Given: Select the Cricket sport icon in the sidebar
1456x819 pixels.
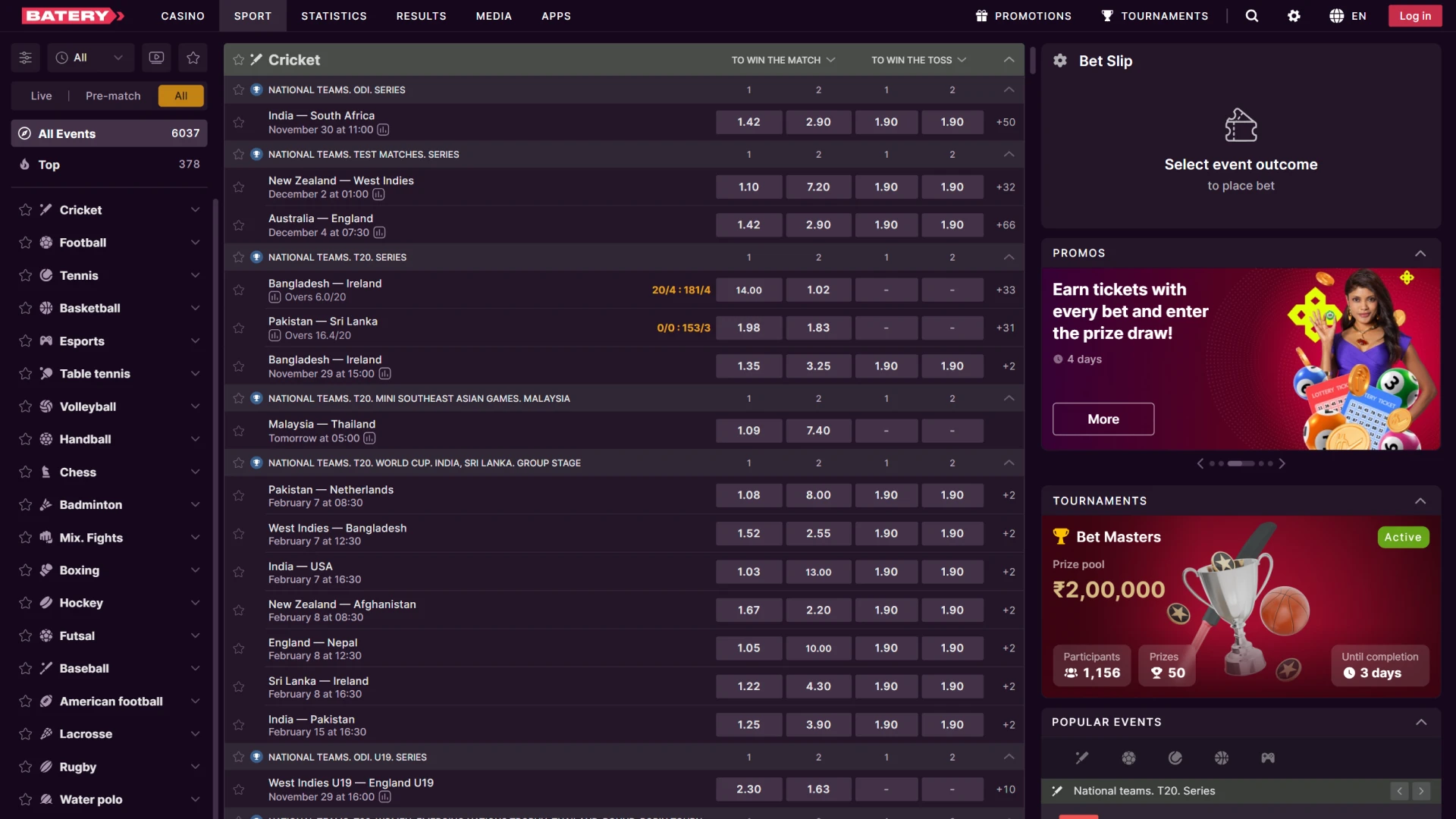Looking at the screenshot, I should (x=47, y=210).
